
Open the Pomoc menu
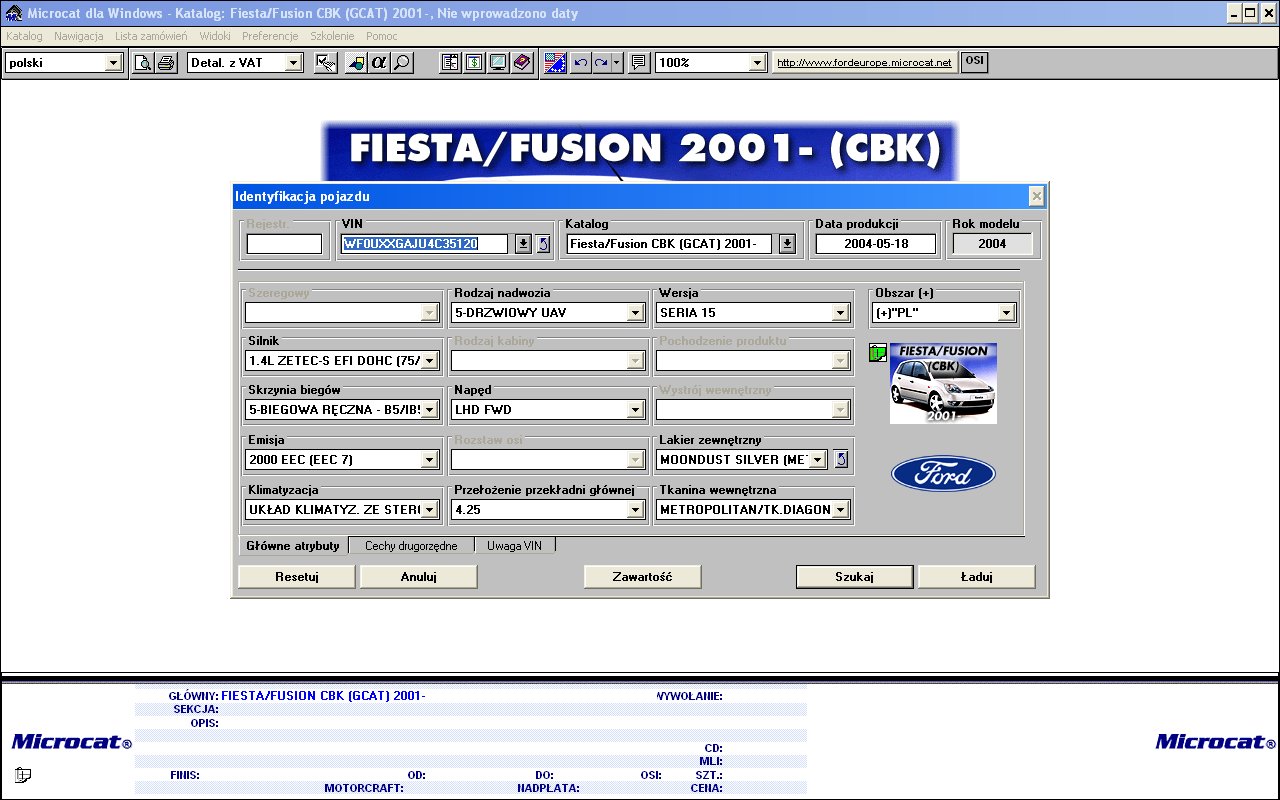click(x=382, y=36)
